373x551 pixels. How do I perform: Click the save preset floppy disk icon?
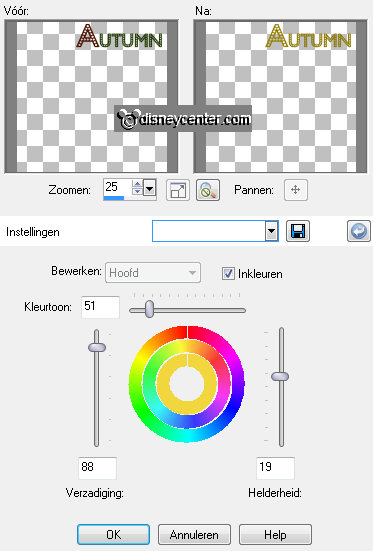pyautogui.click(x=298, y=231)
